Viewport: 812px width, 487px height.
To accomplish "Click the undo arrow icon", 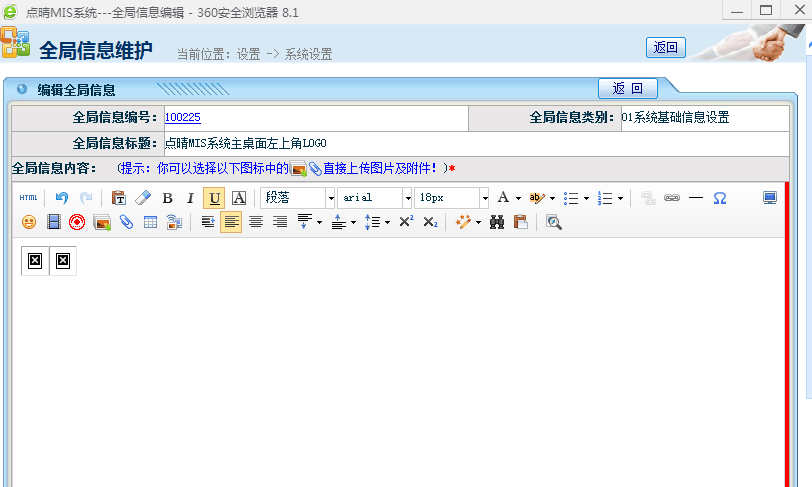I will (62, 198).
